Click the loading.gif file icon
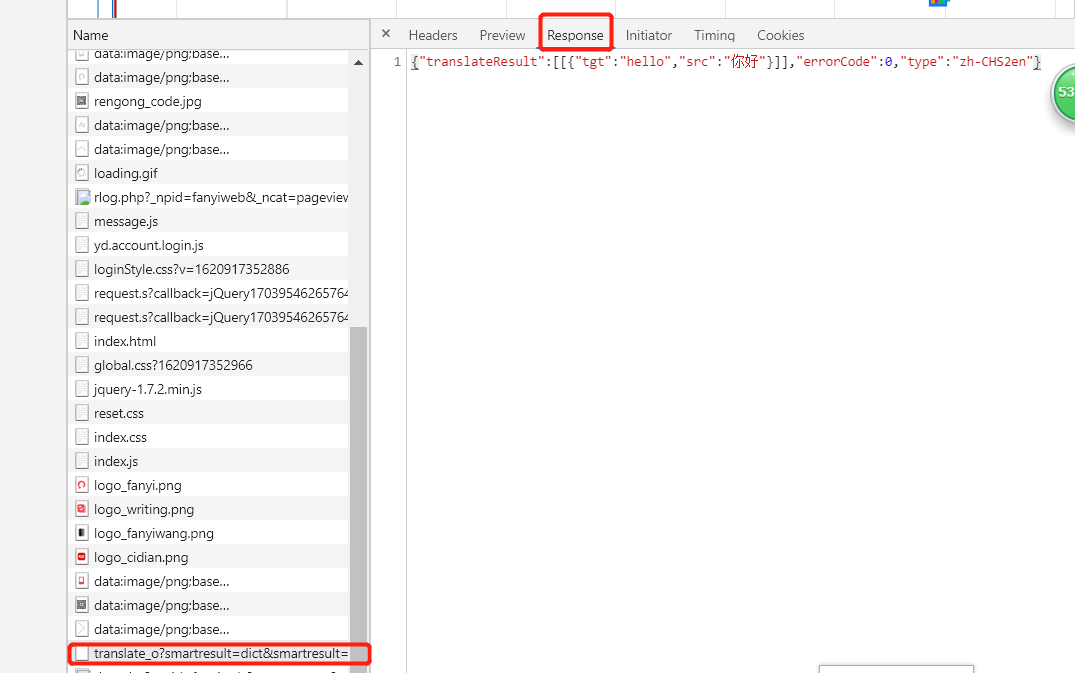Screen dimensions: 1075x673 pyautogui.click(x=82, y=173)
